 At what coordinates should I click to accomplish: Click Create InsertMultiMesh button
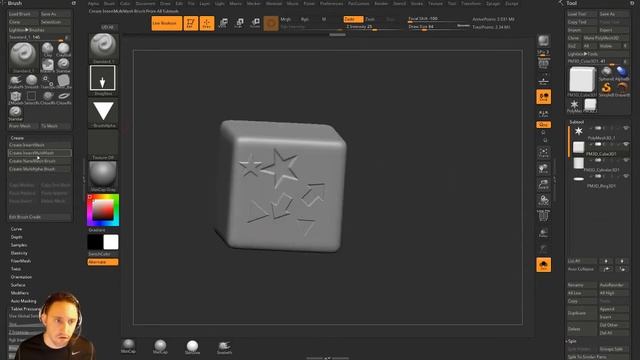coord(40,153)
